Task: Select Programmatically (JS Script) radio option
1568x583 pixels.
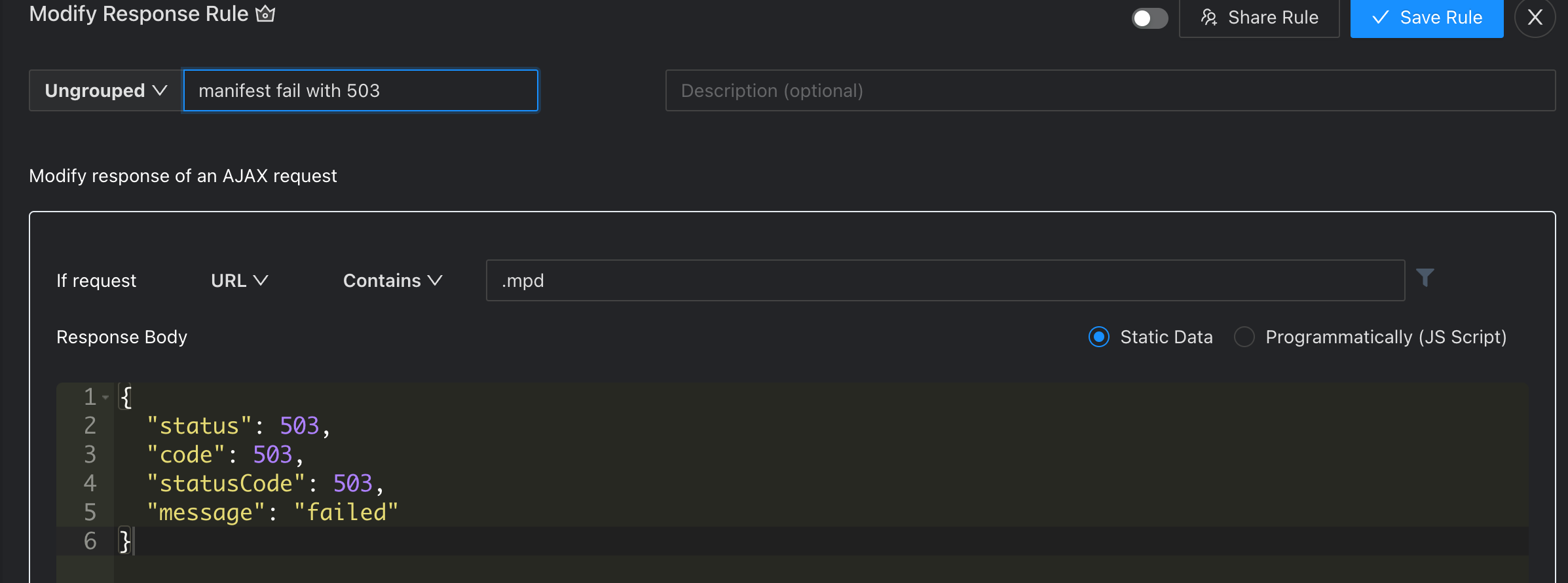Action: 1244,337
